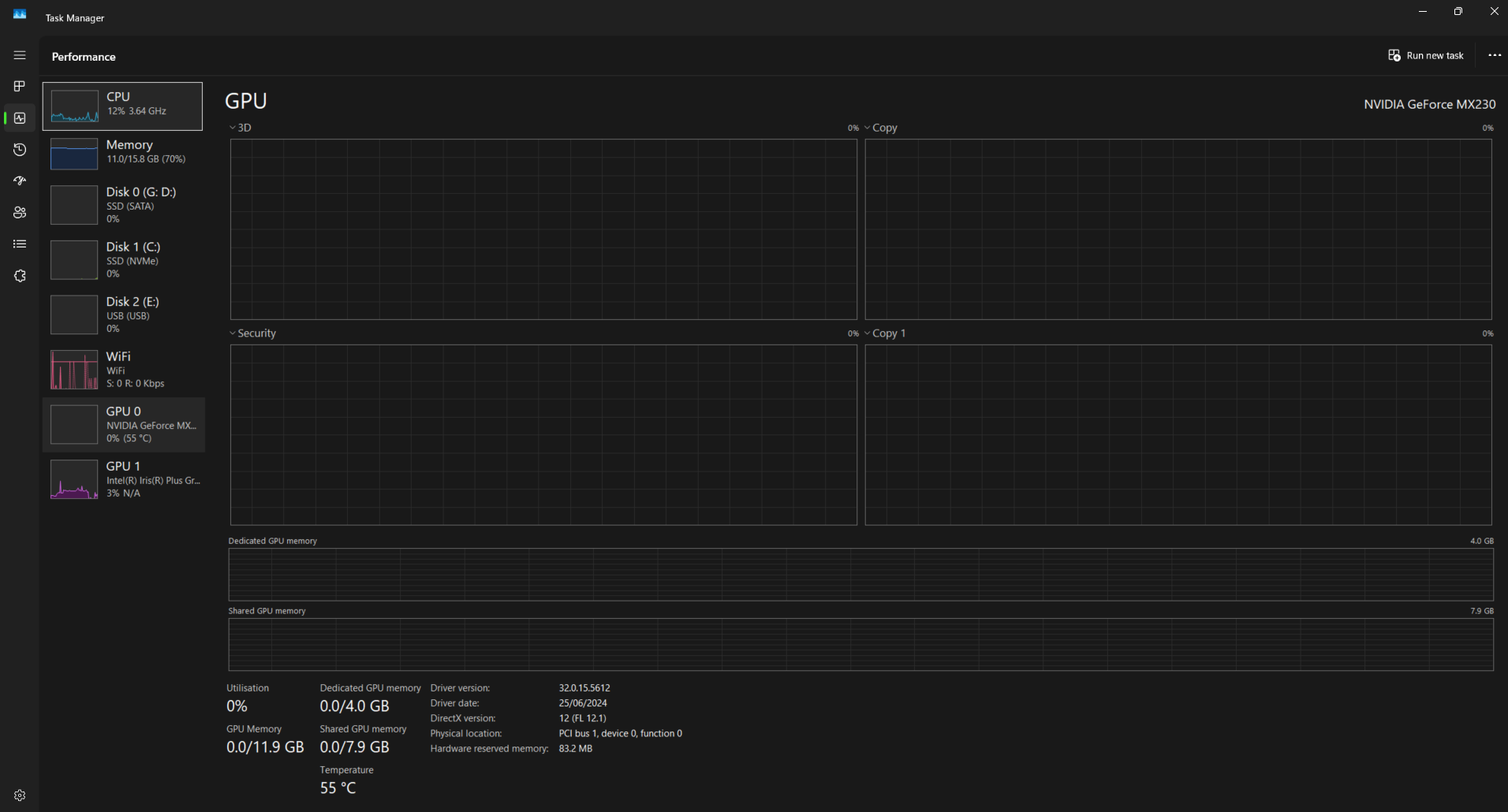Open App history from the sidebar

tap(20, 150)
